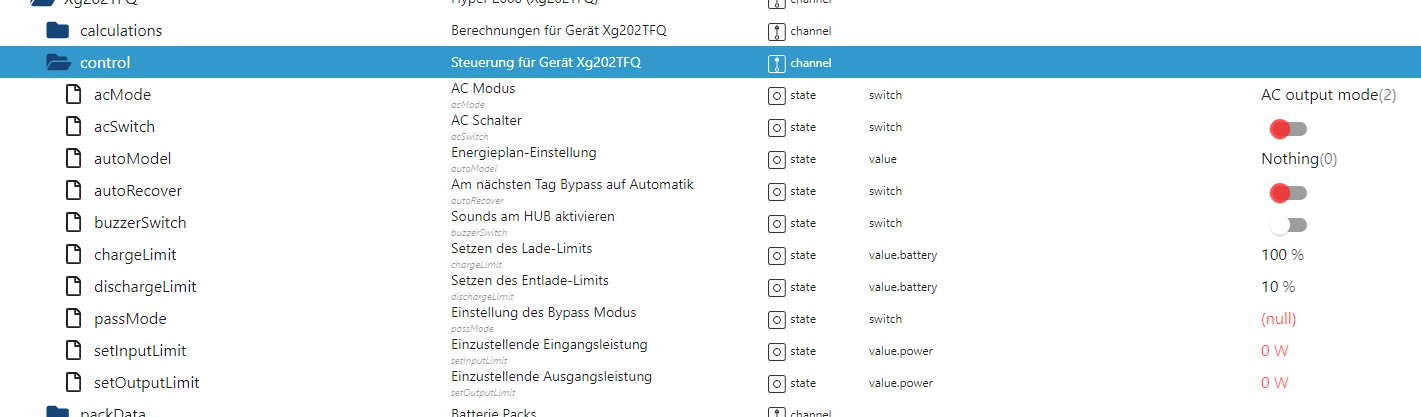Viewport: 1421px width, 417px height.
Task: Click the channel icon in the calculations row
Action: click(775, 31)
